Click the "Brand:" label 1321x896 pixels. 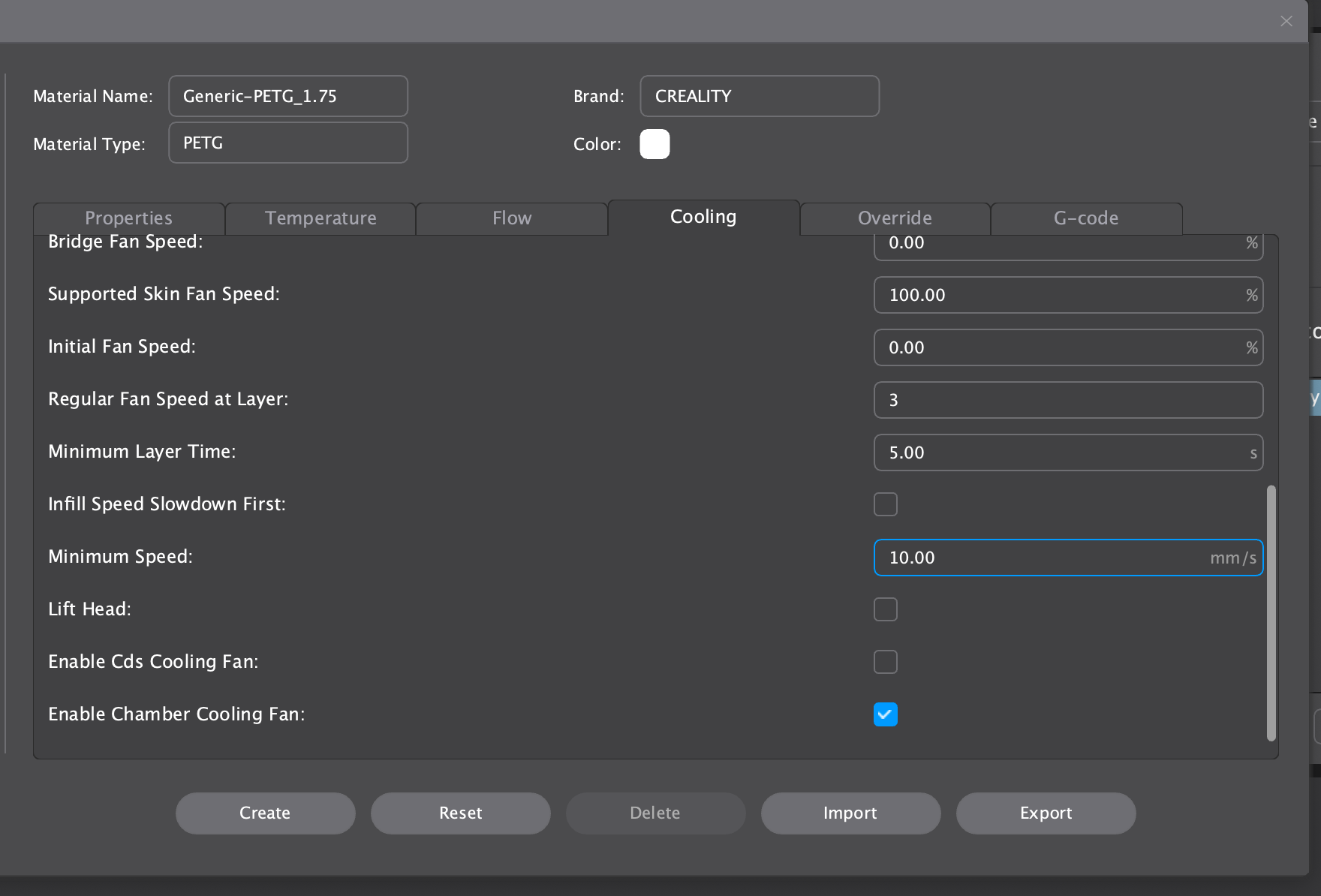coord(598,96)
